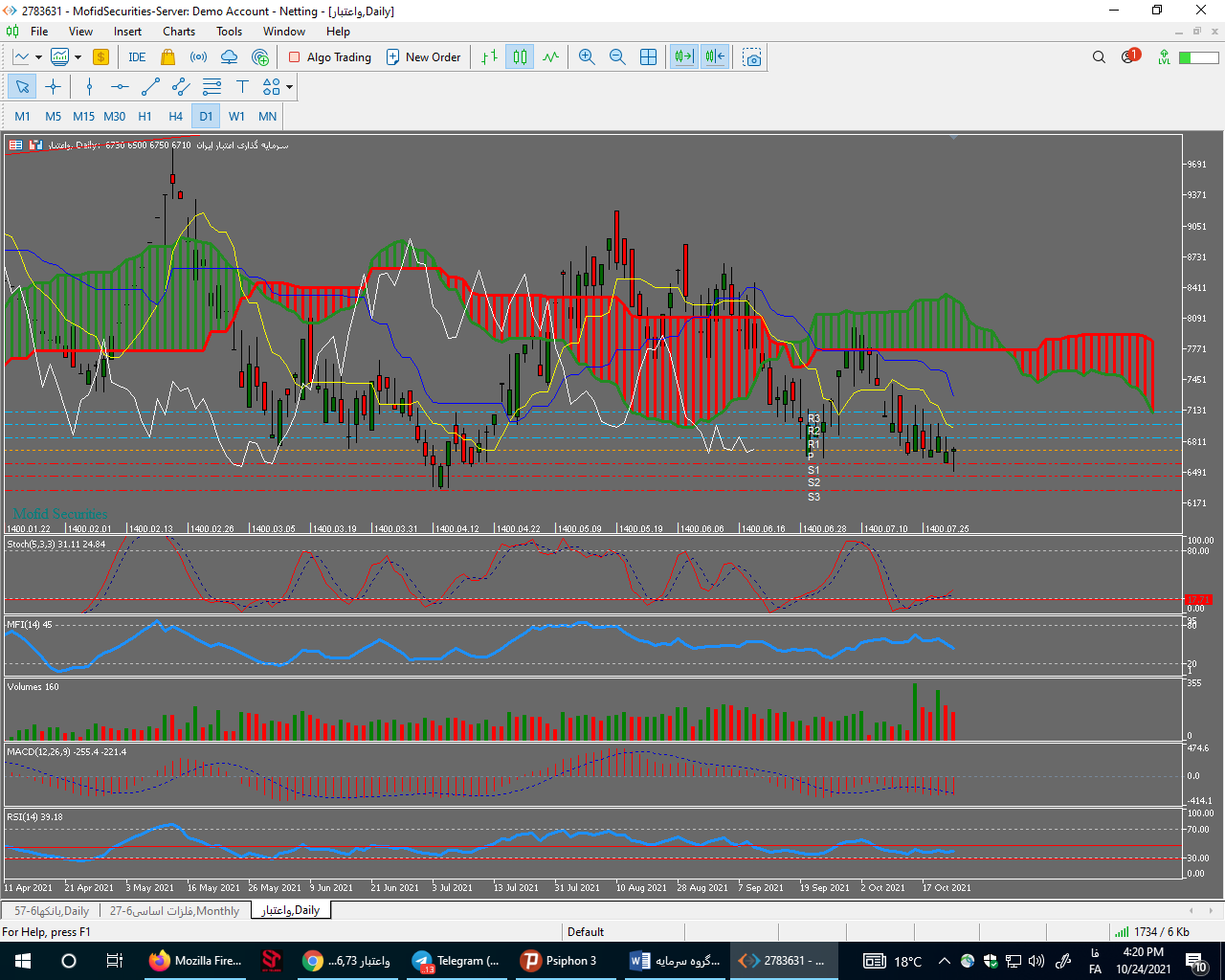Select the trendline drawing tool

(x=150, y=87)
